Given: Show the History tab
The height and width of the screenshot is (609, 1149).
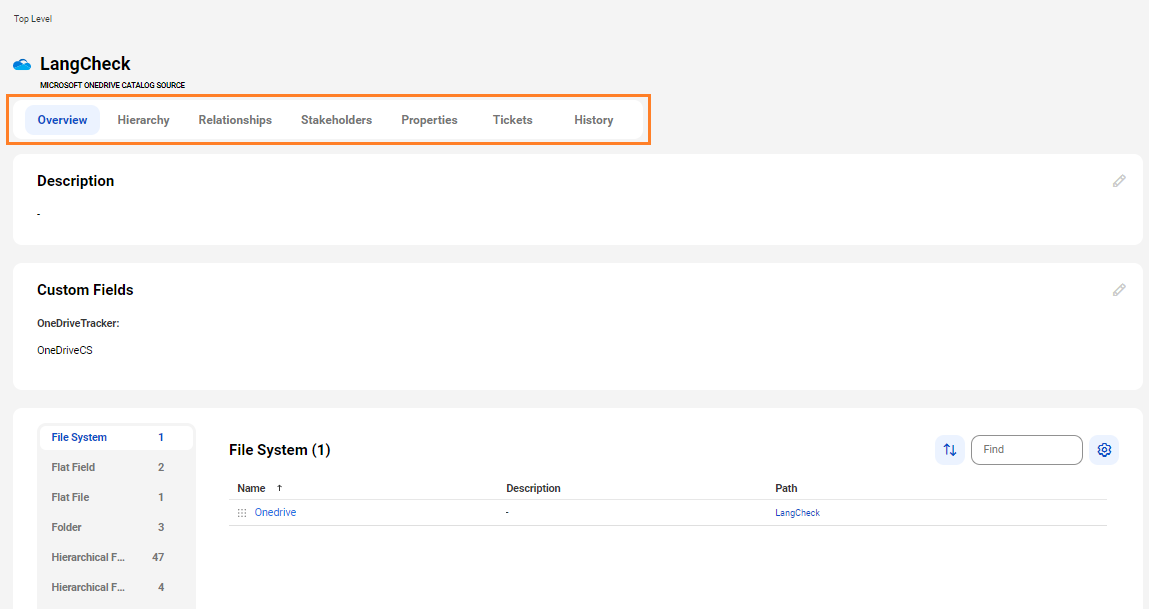Looking at the screenshot, I should [x=594, y=120].
